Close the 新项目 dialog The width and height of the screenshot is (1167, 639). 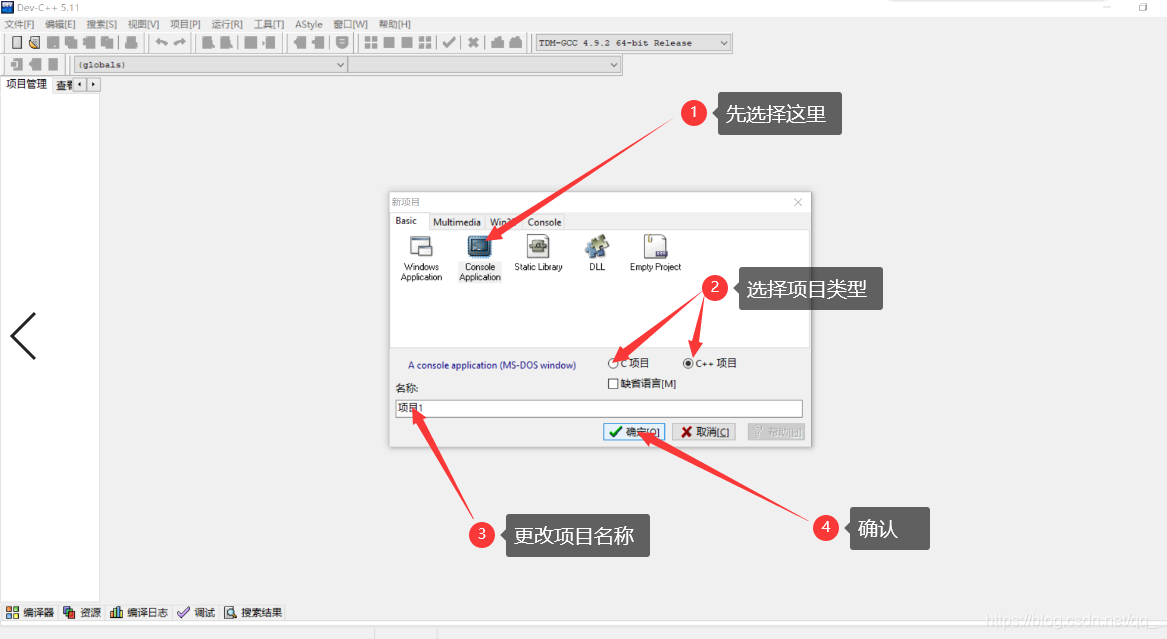[x=798, y=202]
